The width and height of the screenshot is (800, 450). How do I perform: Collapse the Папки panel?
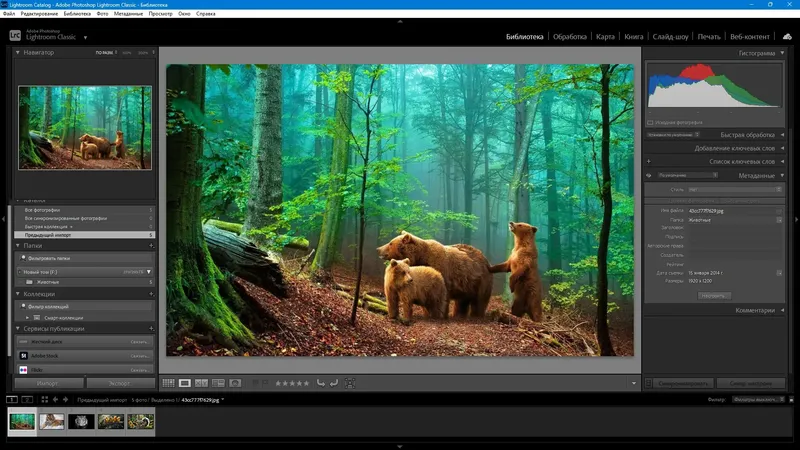click(x=17, y=245)
